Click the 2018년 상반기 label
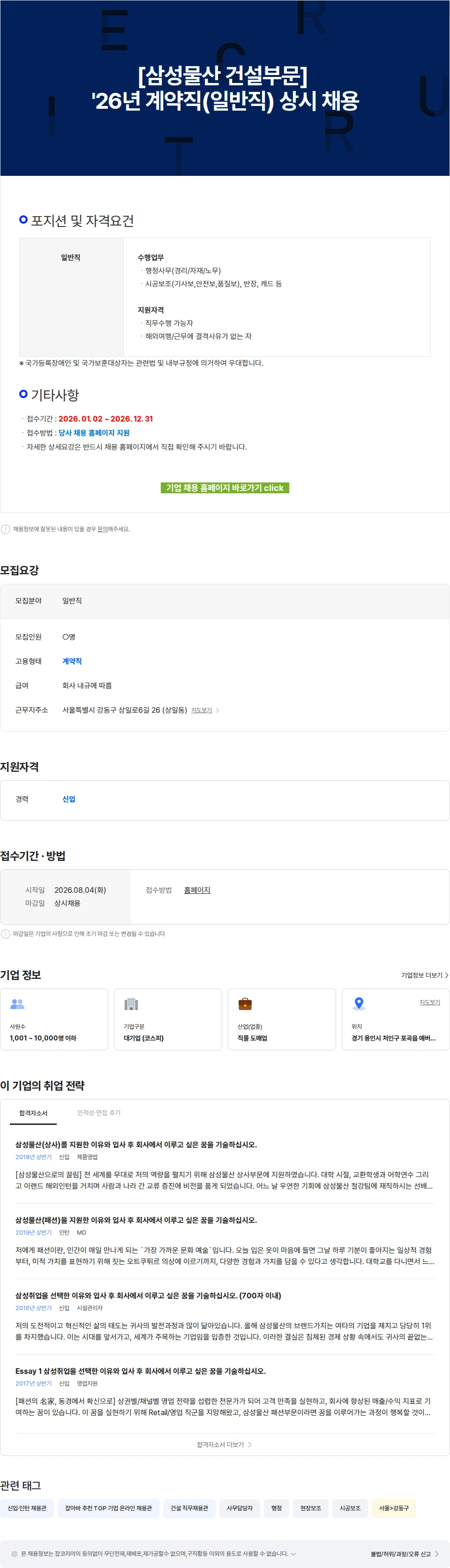 click(33, 1156)
